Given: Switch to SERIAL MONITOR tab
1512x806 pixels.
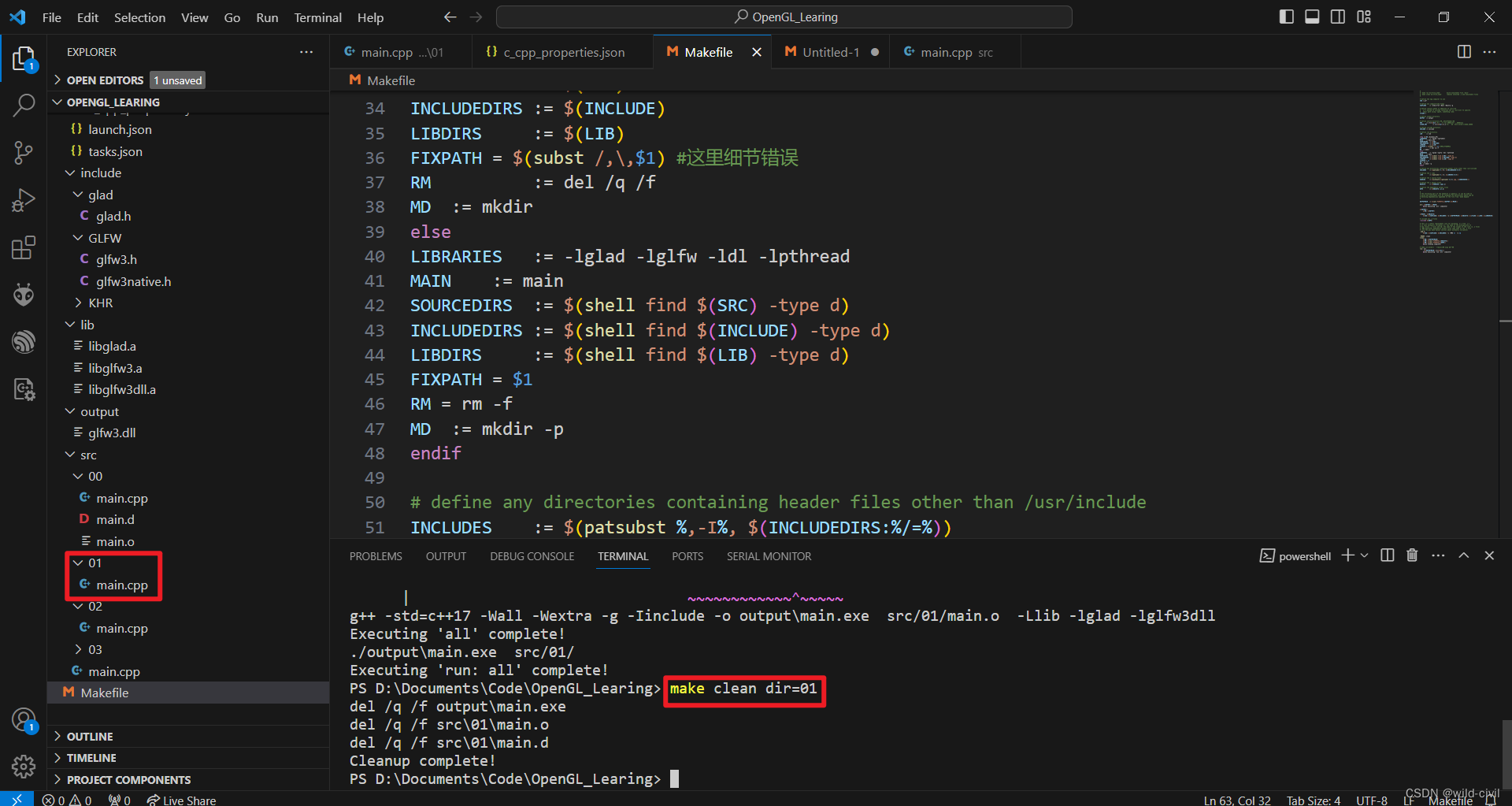Looking at the screenshot, I should tap(769, 556).
